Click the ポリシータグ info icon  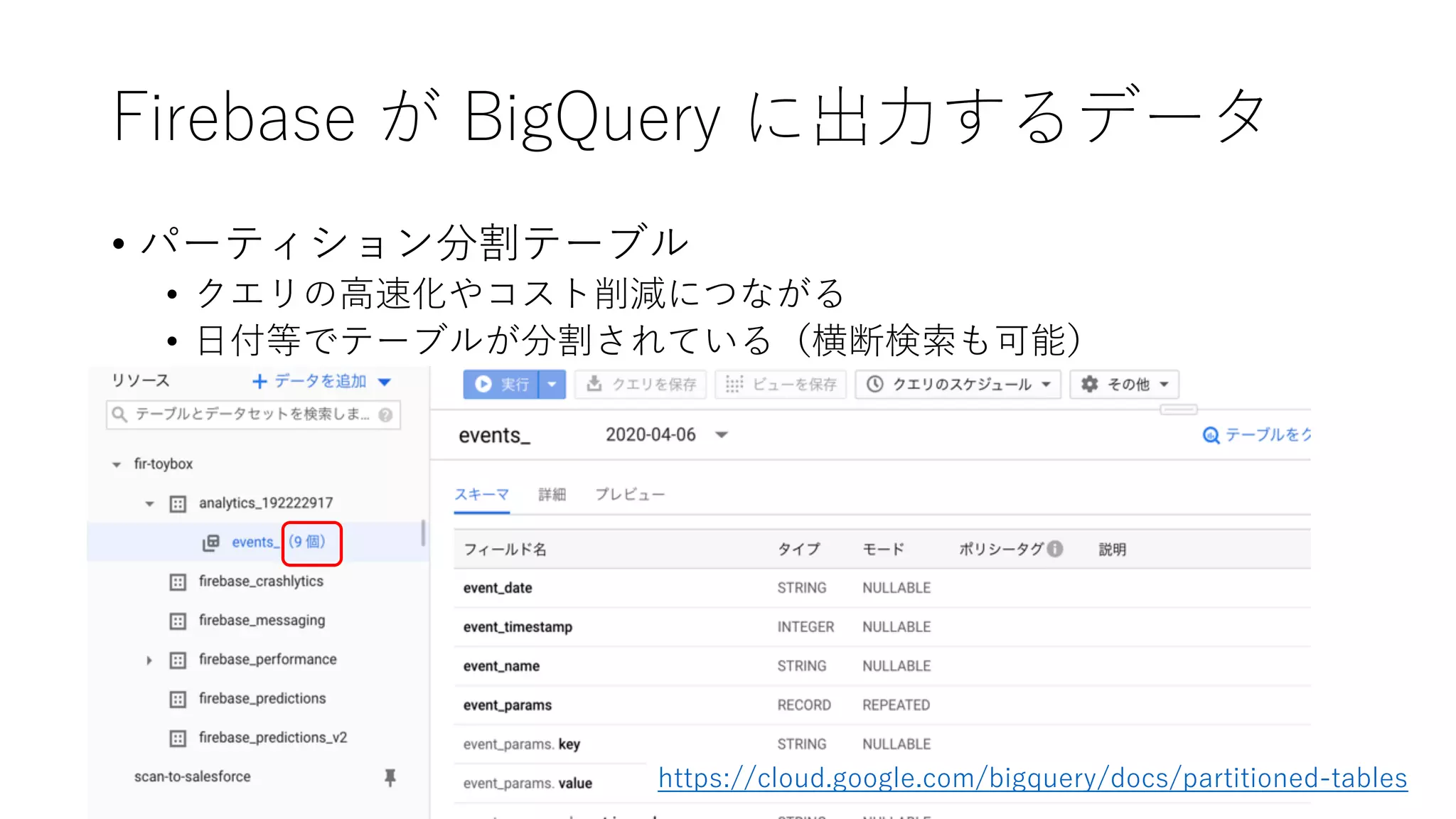pyautogui.click(x=1055, y=549)
